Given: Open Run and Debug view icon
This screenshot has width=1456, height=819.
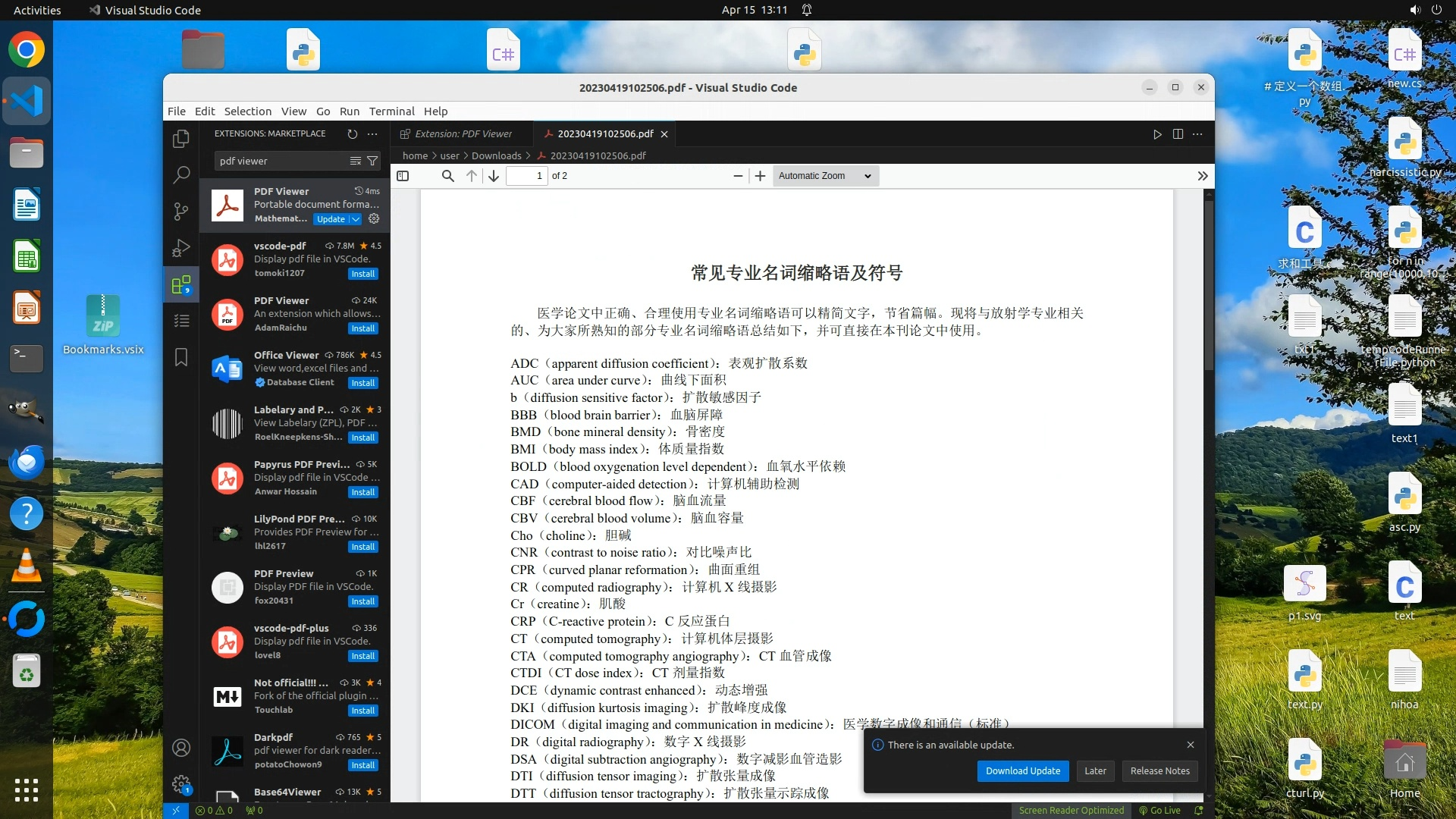Looking at the screenshot, I should [x=181, y=248].
